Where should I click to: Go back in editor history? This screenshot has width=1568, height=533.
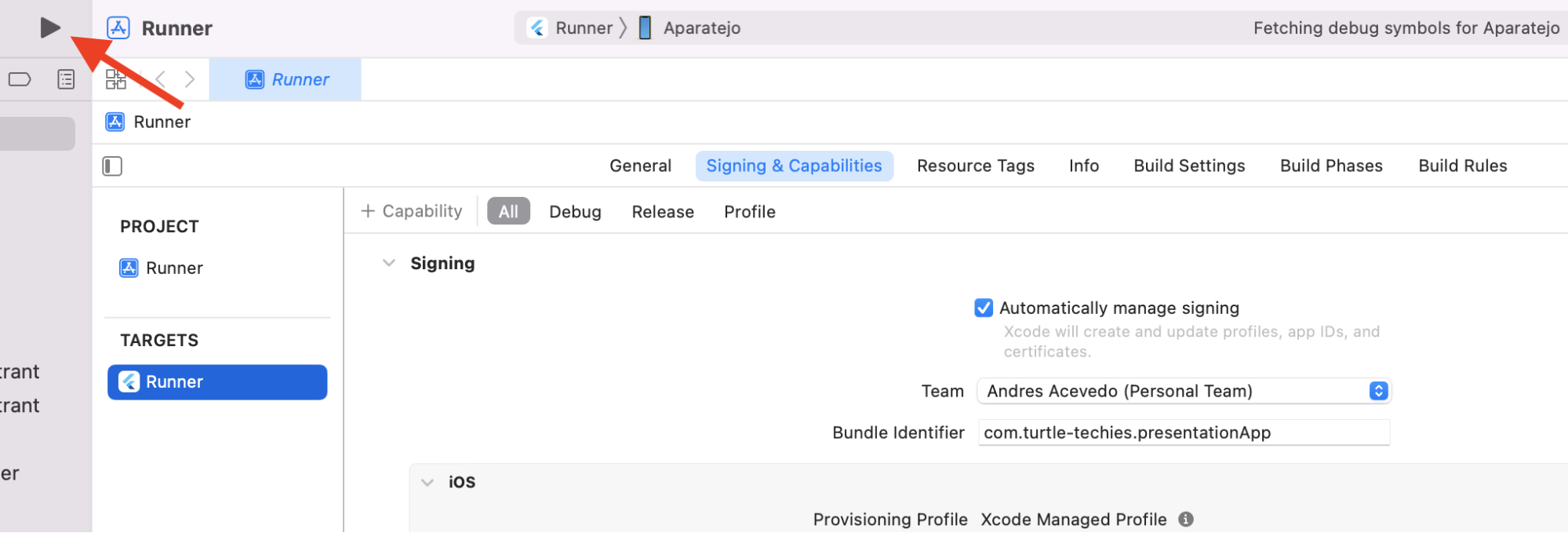(x=161, y=79)
